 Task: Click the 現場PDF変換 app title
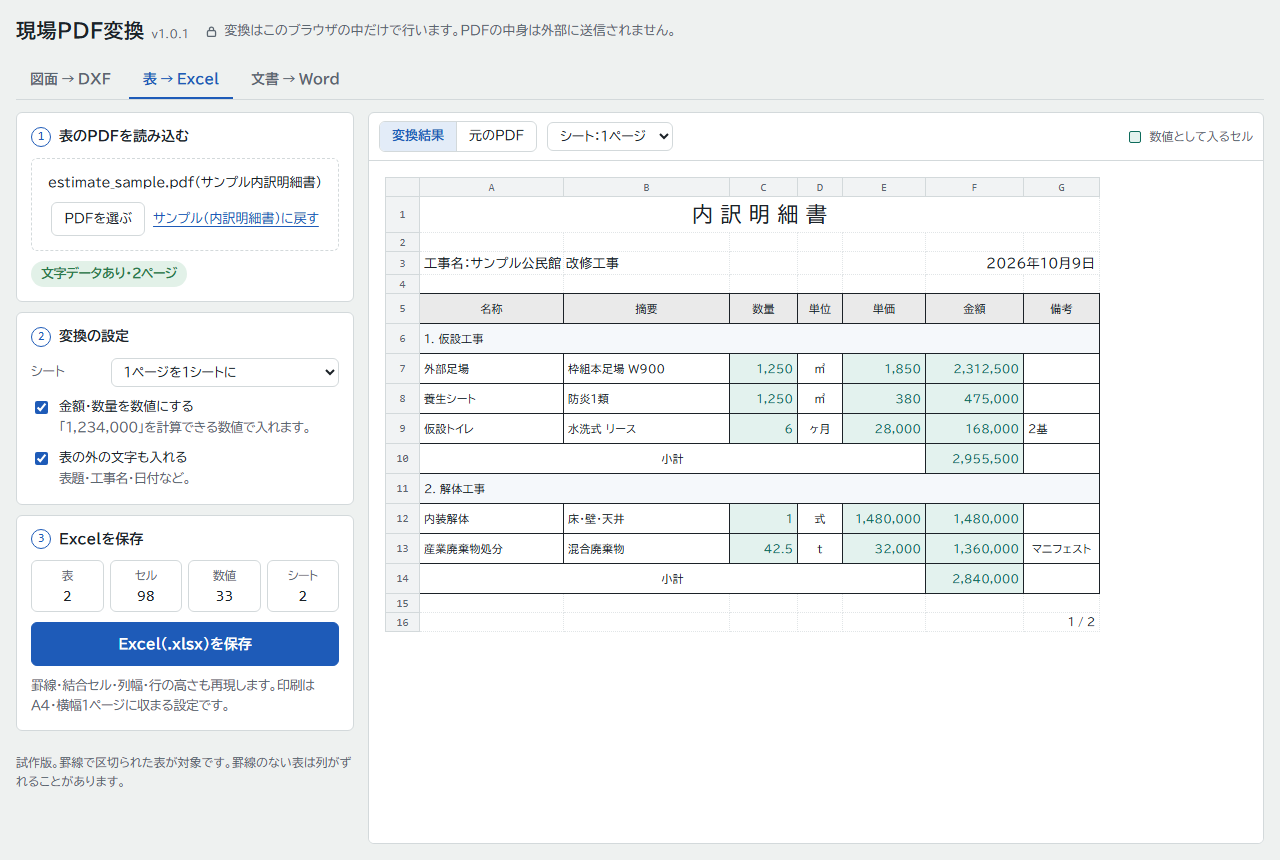(80, 30)
